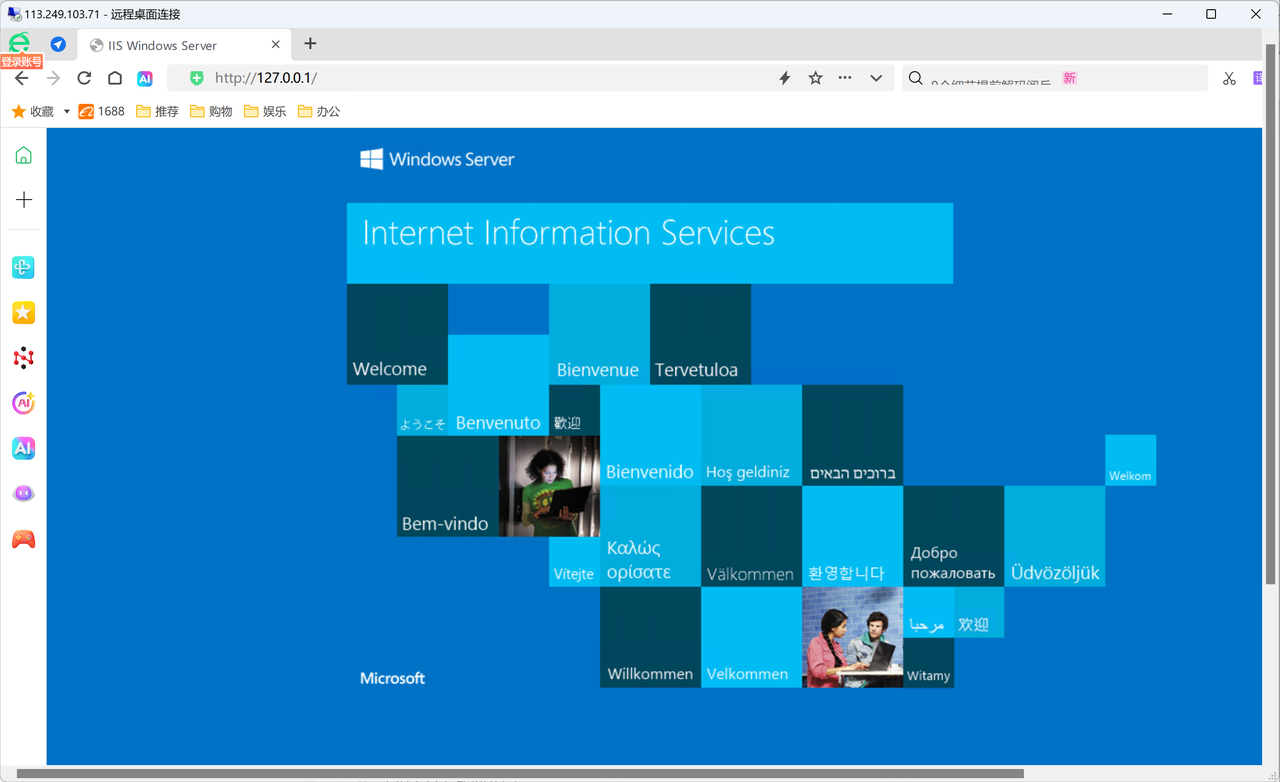Viewport: 1280px width, 782px height.
Task: Click the Bienvenue tile
Action: pos(599,334)
